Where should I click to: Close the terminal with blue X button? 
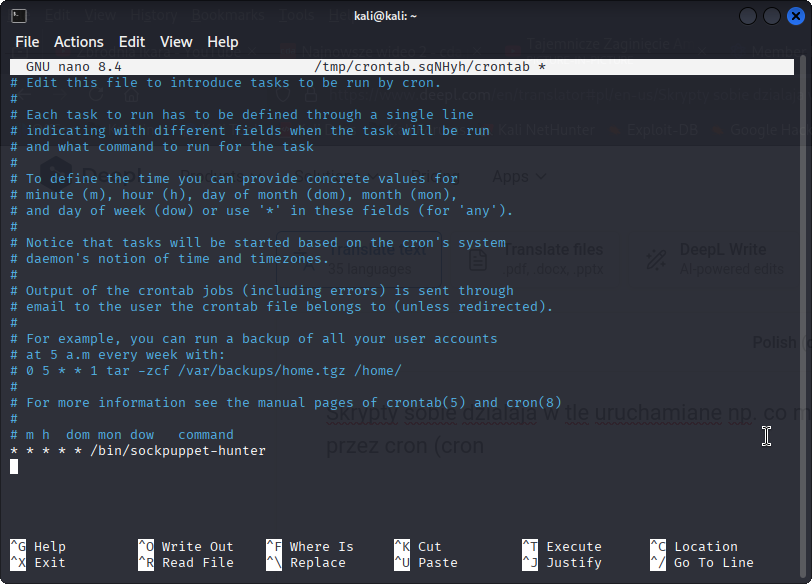click(x=794, y=16)
